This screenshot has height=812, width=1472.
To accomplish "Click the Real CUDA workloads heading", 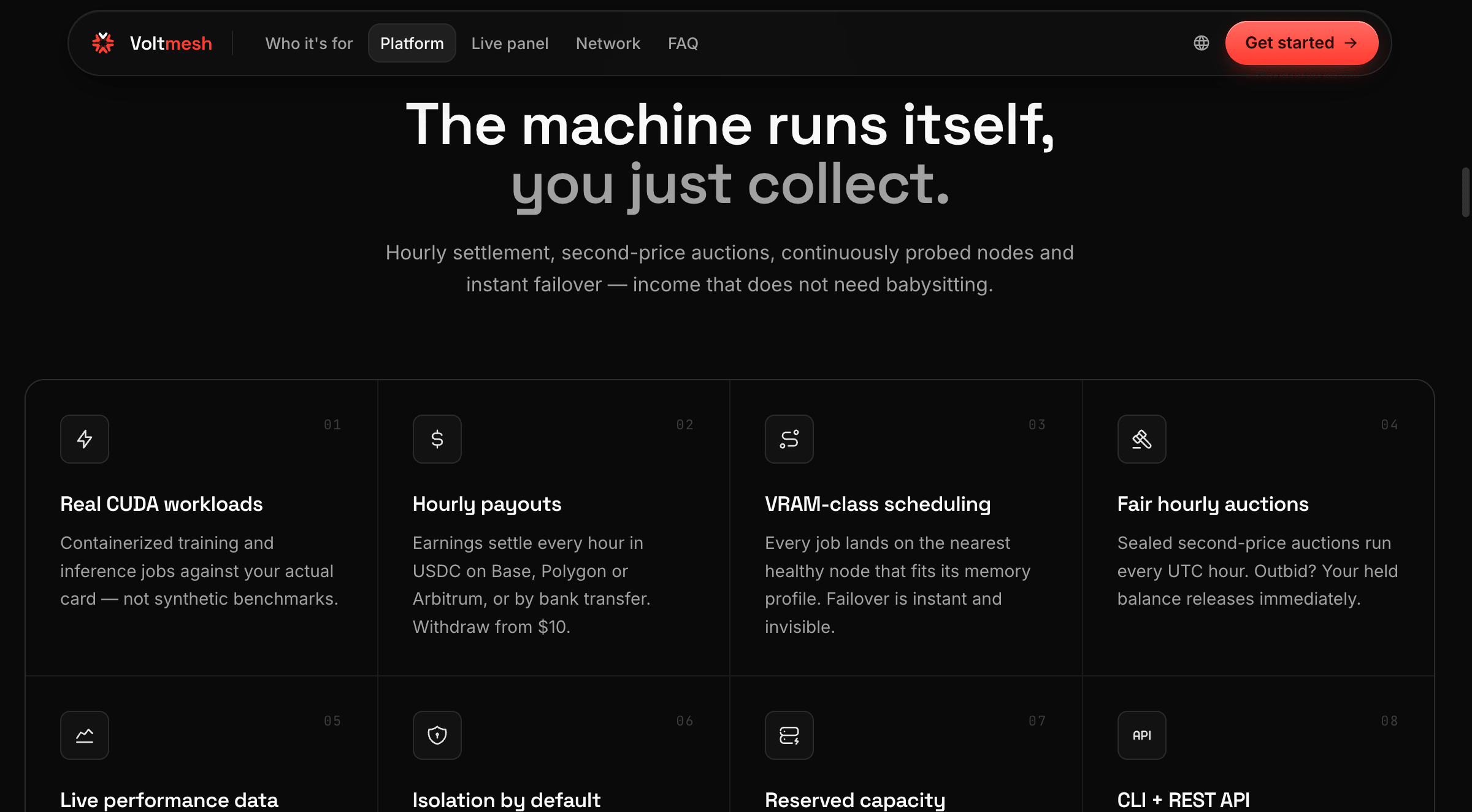I will pyautogui.click(x=161, y=504).
